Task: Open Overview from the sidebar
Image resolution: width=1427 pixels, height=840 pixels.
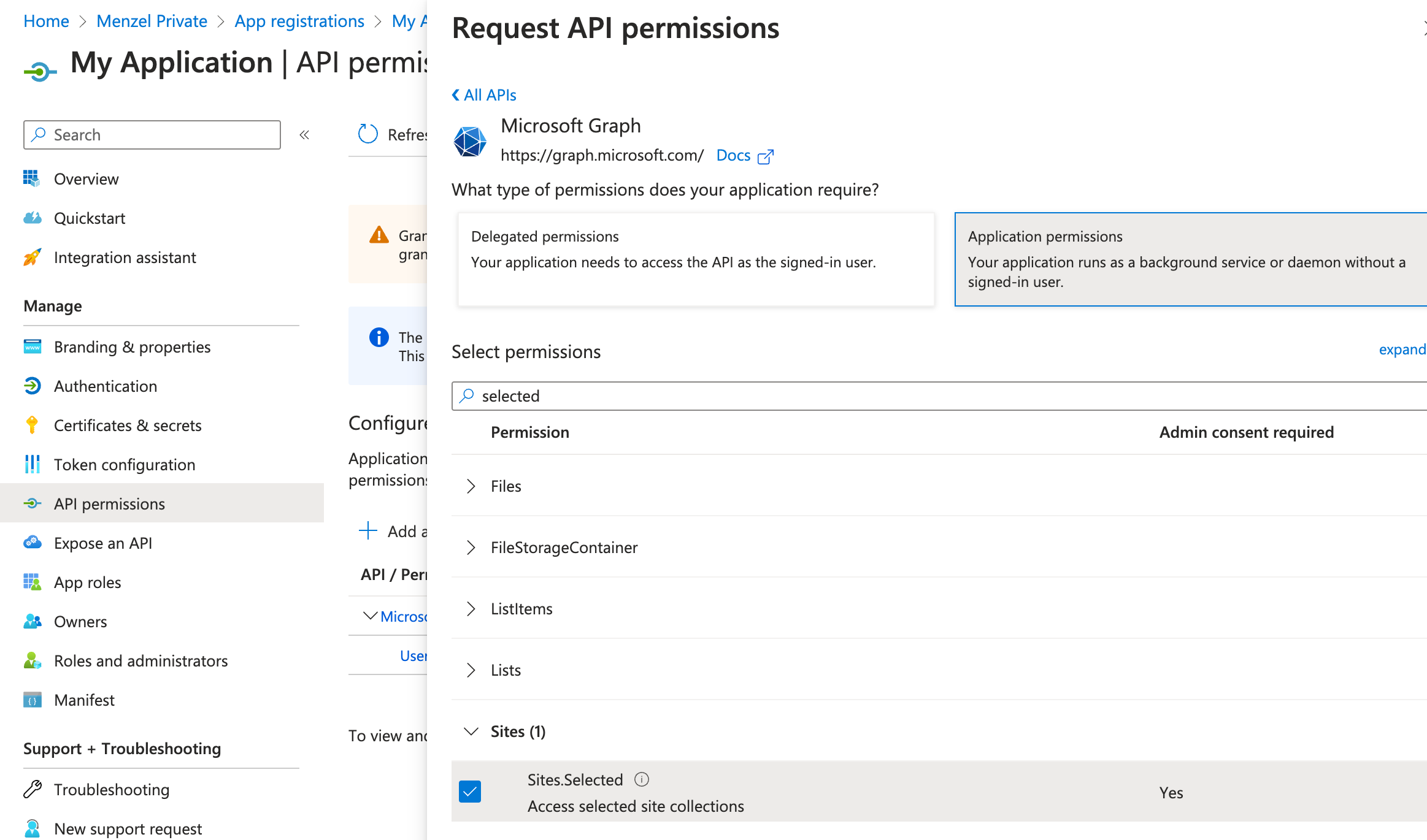Action: tap(86, 179)
